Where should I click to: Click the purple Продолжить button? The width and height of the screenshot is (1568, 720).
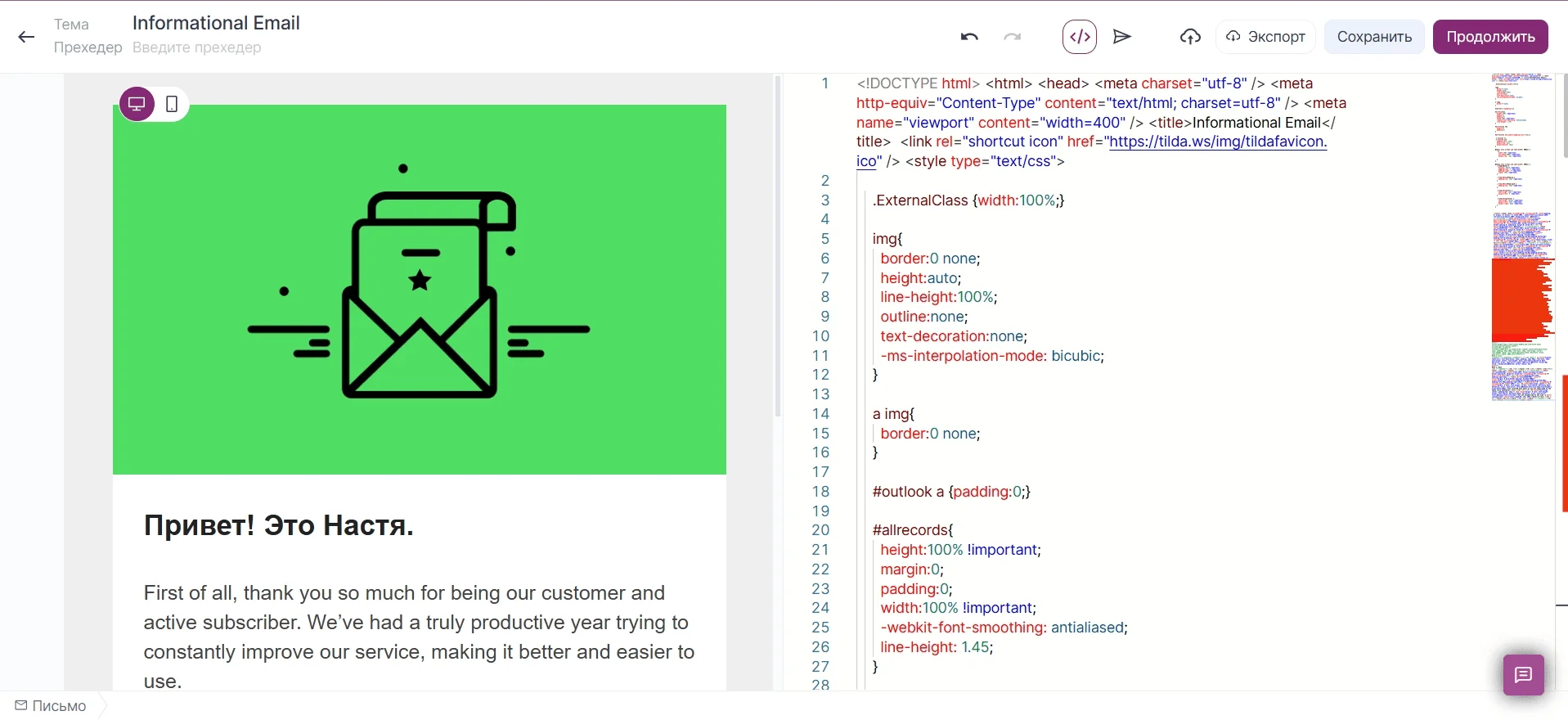[1489, 37]
